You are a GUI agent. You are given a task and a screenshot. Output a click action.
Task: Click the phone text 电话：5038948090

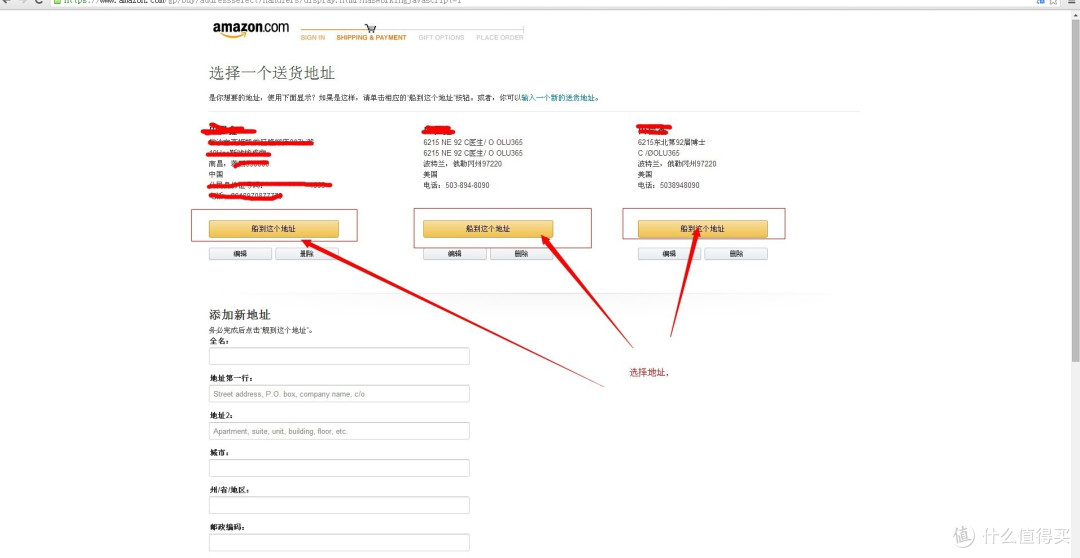click(x=668, y=185)
